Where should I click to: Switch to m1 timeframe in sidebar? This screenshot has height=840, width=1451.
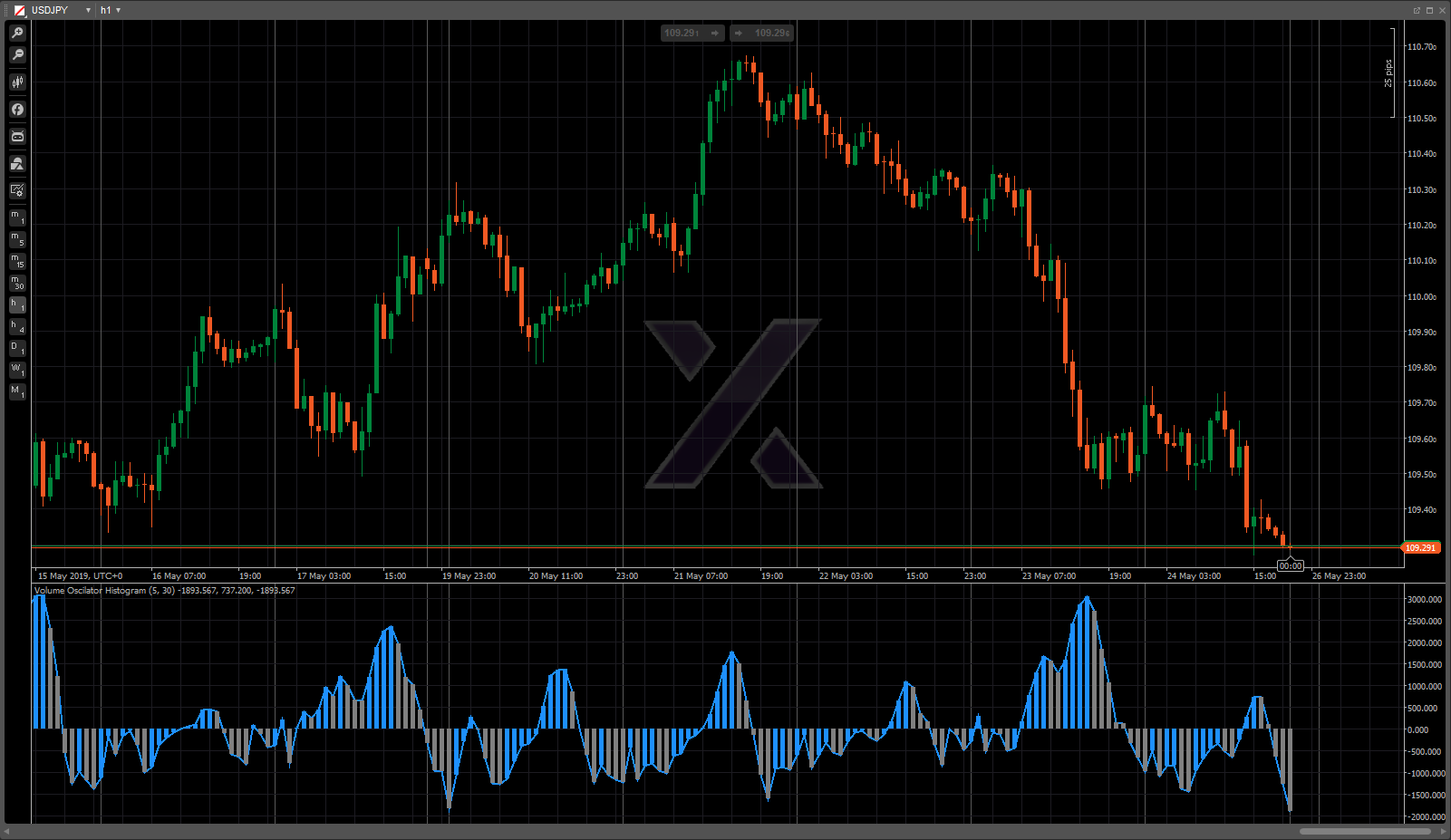17,217
